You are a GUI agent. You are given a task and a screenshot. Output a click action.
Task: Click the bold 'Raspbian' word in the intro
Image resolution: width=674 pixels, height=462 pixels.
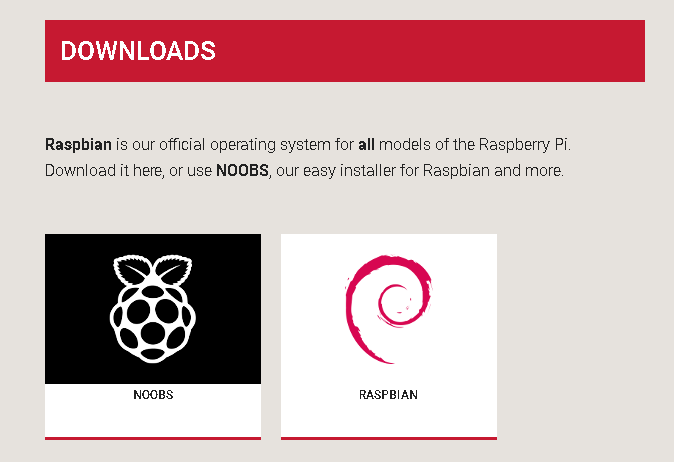[78, 144]
